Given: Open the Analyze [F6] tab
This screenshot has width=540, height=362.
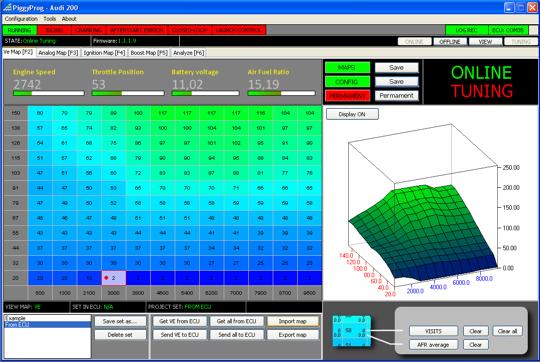Looking at the screenshot, I should coord(188,53).
